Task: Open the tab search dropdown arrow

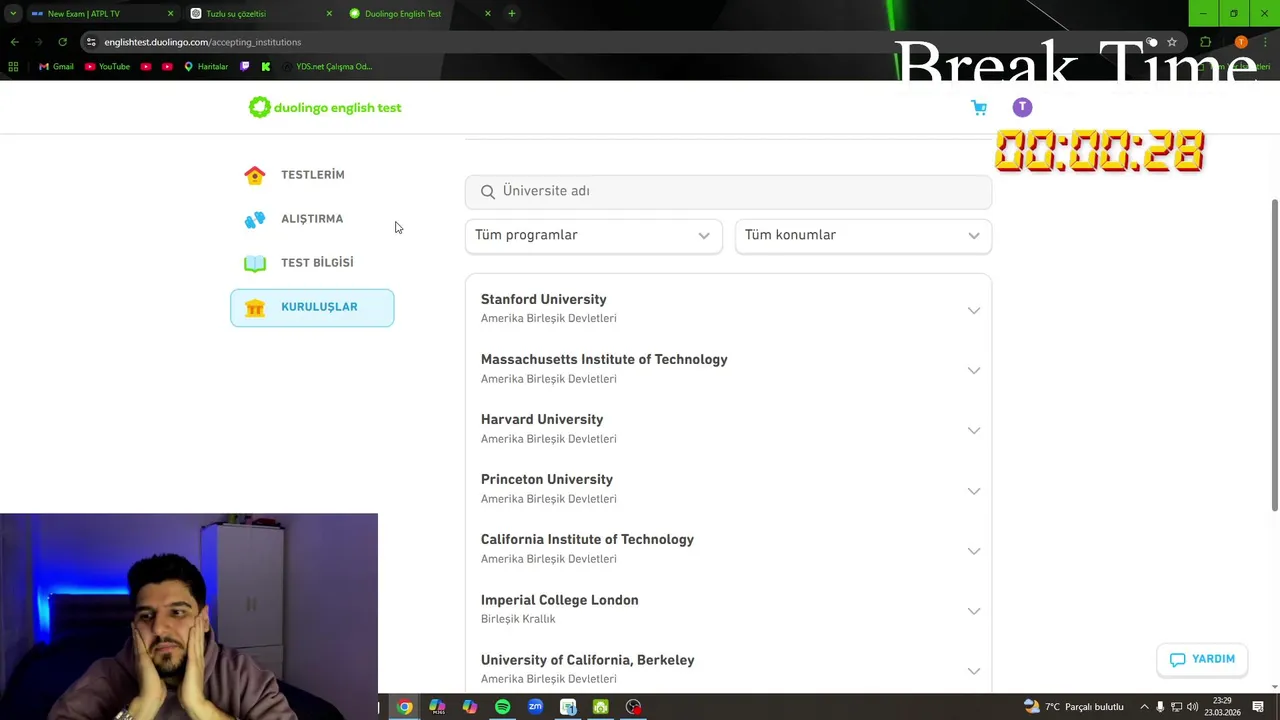Action: pos(13,14)
